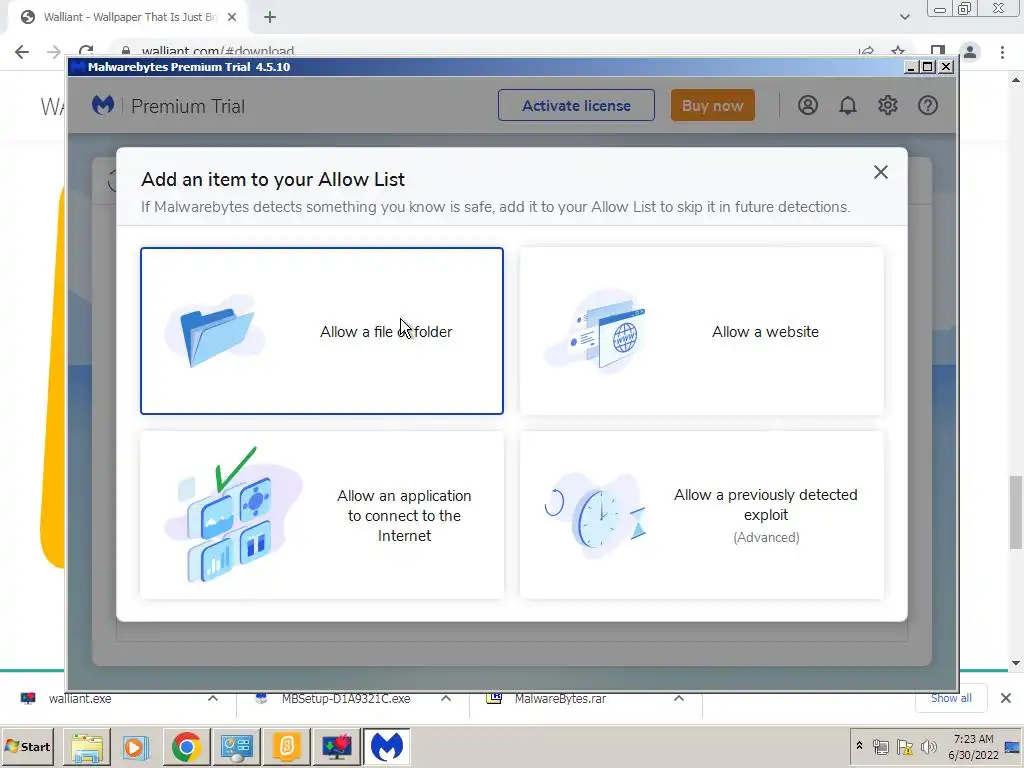This screenshot has width=1024, height=768.
Task: Switch to Chrome in taskbar
Action: 186,746
